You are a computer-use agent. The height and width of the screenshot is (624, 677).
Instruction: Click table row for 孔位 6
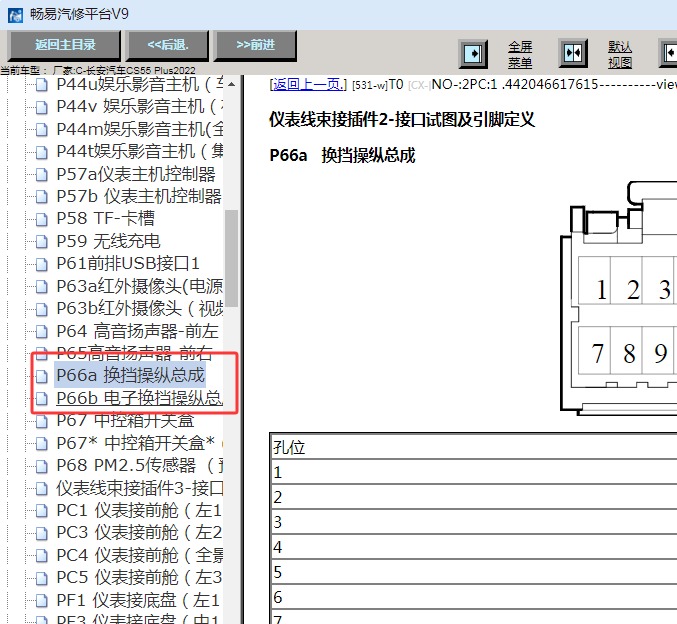tap(474, 598)
